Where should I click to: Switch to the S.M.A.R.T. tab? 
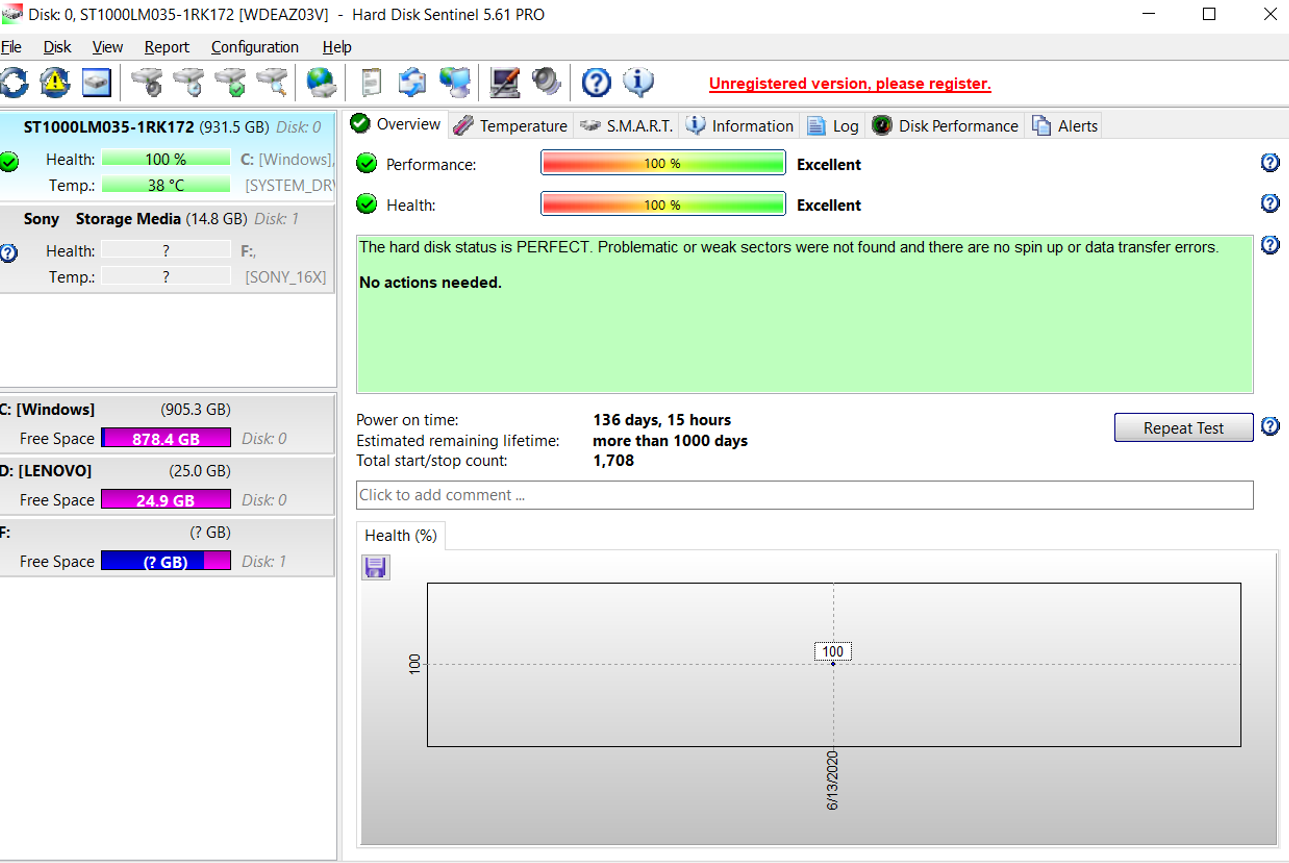[626, 126]
